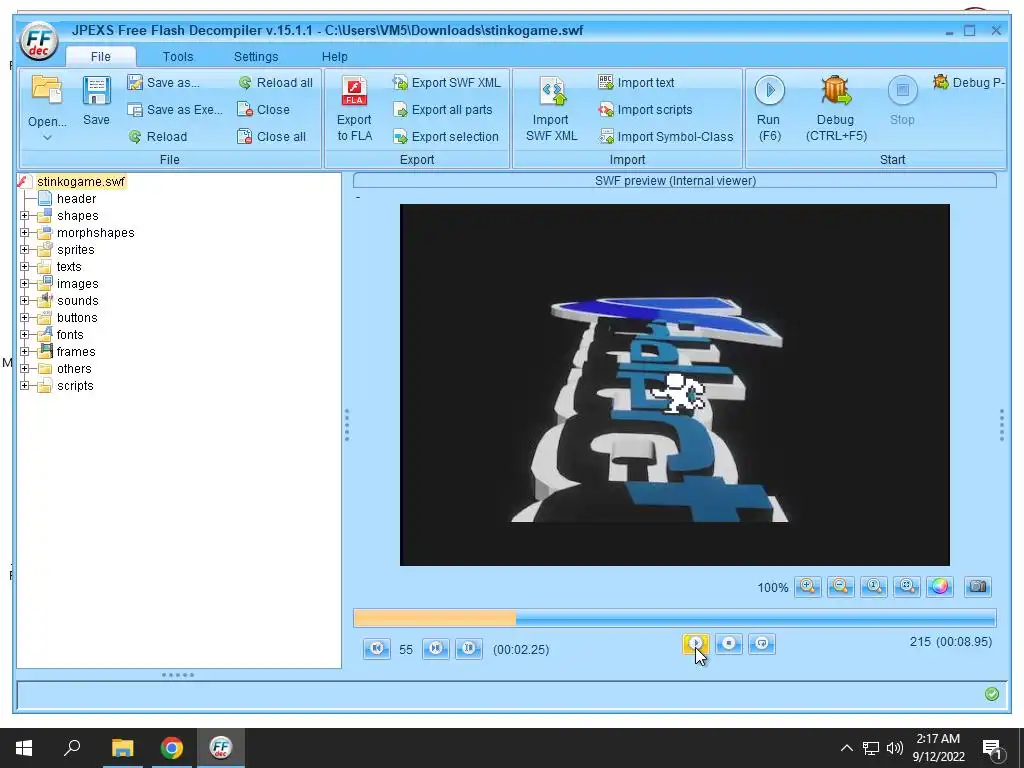Select the header item in the tree
The height and width of the screenshot is (768, 1024).
click(x=76, y=199)
